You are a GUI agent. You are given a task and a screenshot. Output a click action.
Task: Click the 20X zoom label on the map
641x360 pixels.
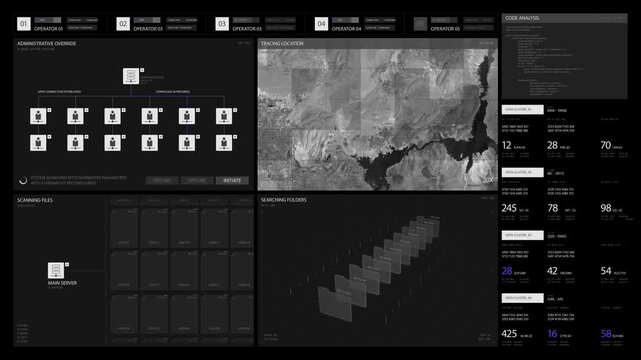[488, 180]
